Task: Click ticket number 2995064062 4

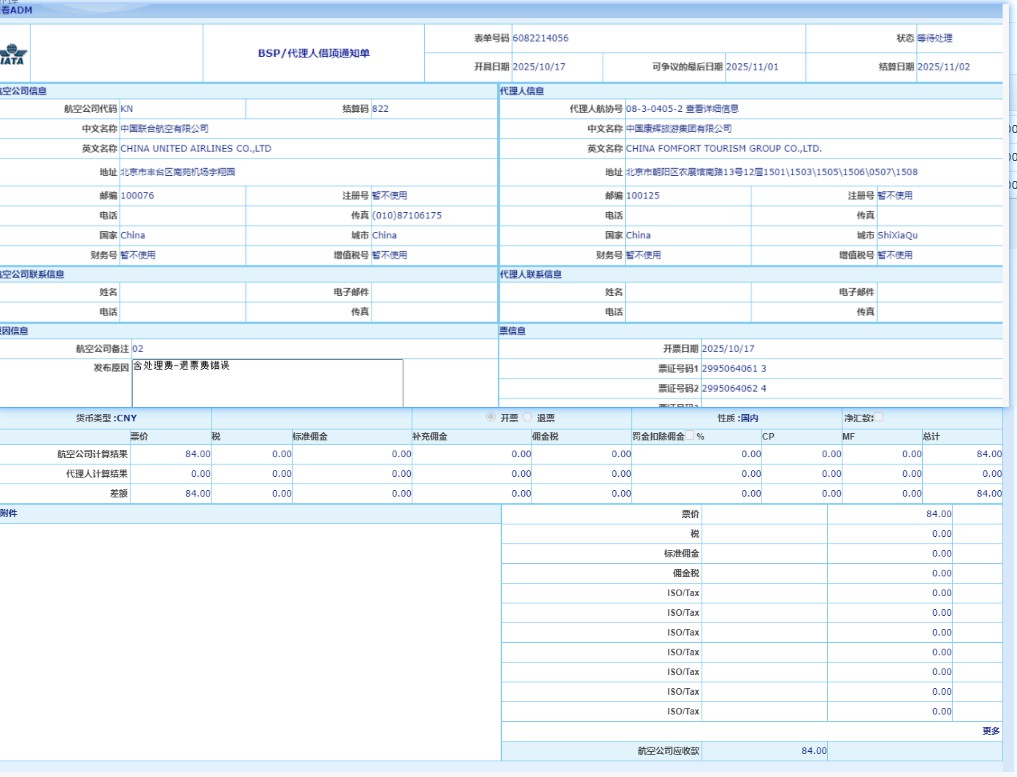Action: [x=734, y=388]
